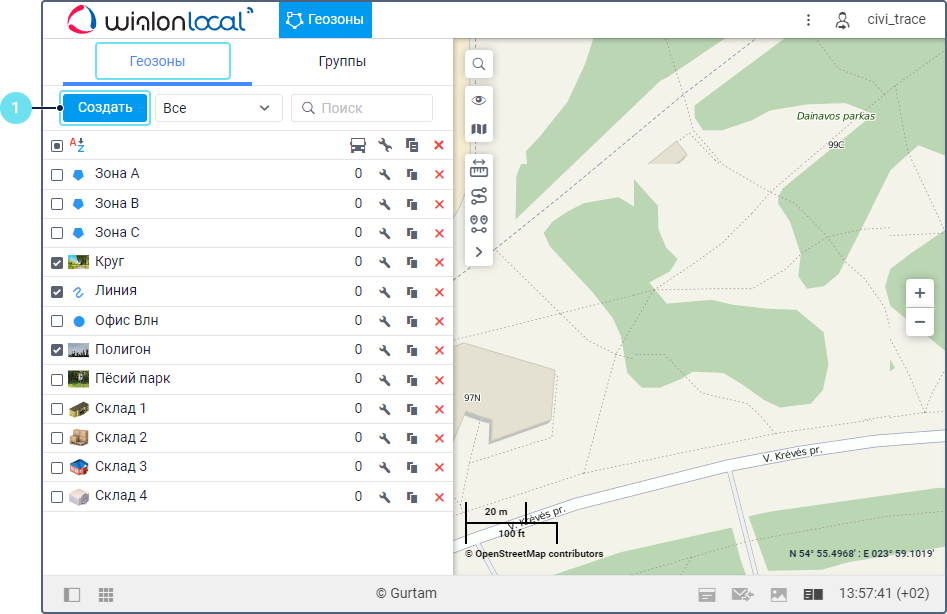Click the Wialon Local logo
This screenshot has width=947, height=614.
[160, 20]
